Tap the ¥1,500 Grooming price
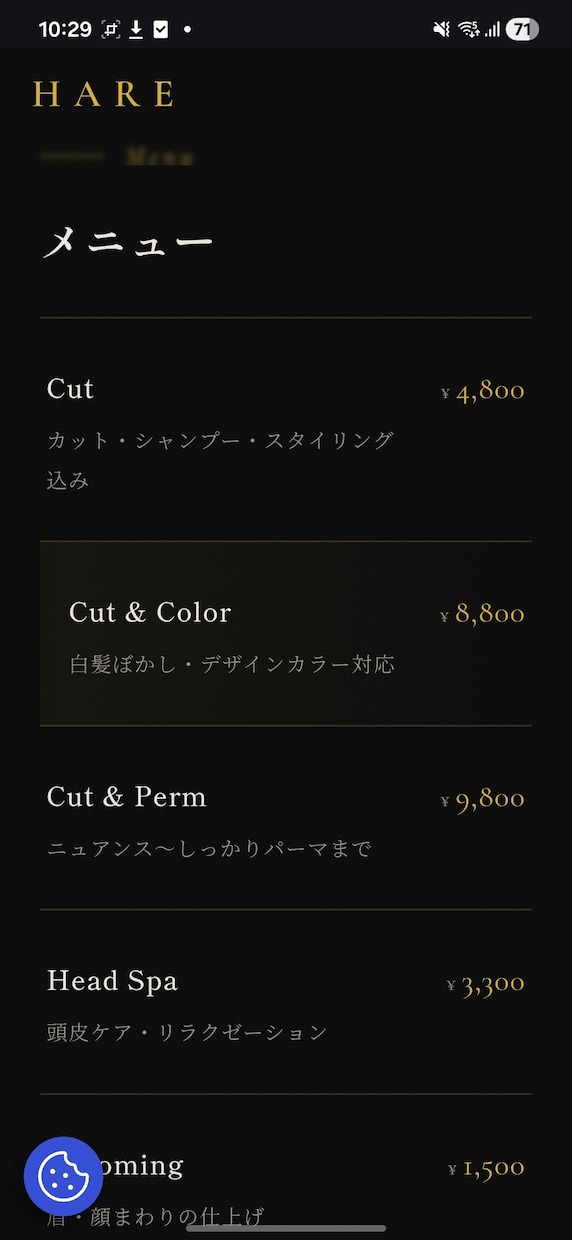Screen dimensions: 572x1240 pos(487,1168)
